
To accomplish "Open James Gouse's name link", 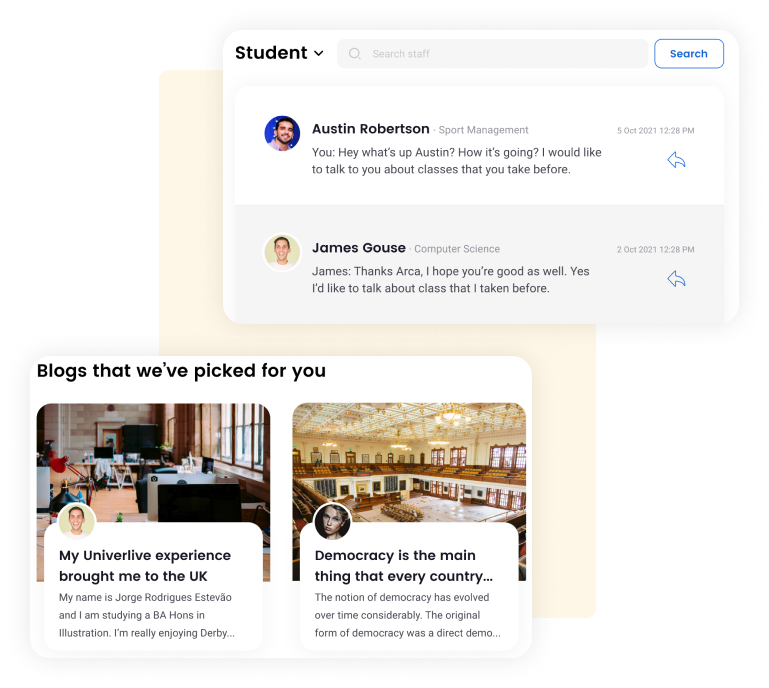I will pos(359,248).
